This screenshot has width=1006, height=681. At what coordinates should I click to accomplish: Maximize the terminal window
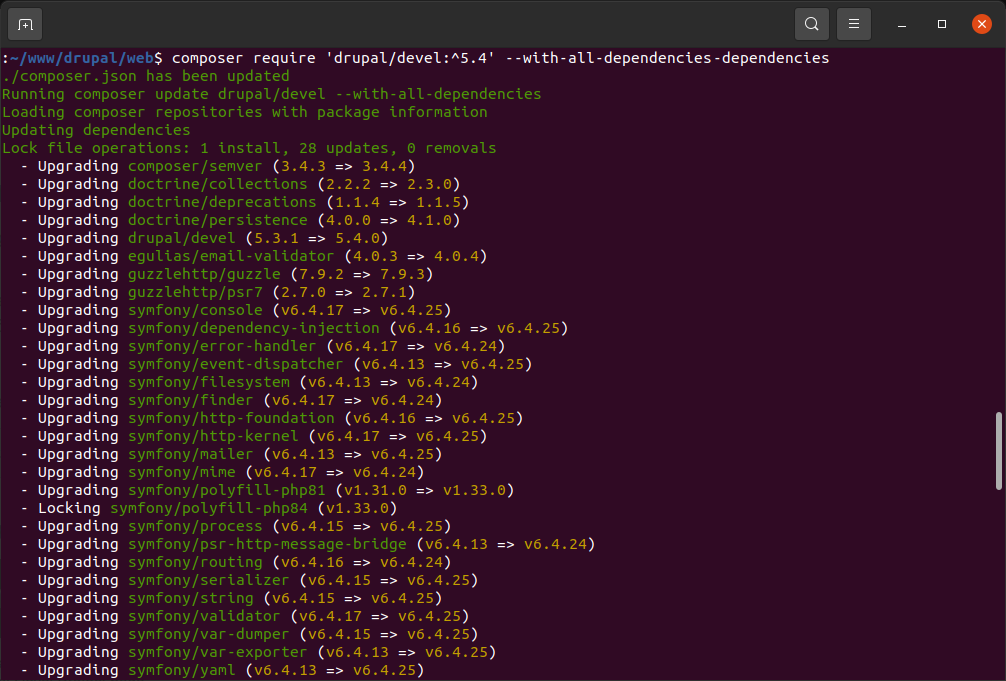point(942,23)
